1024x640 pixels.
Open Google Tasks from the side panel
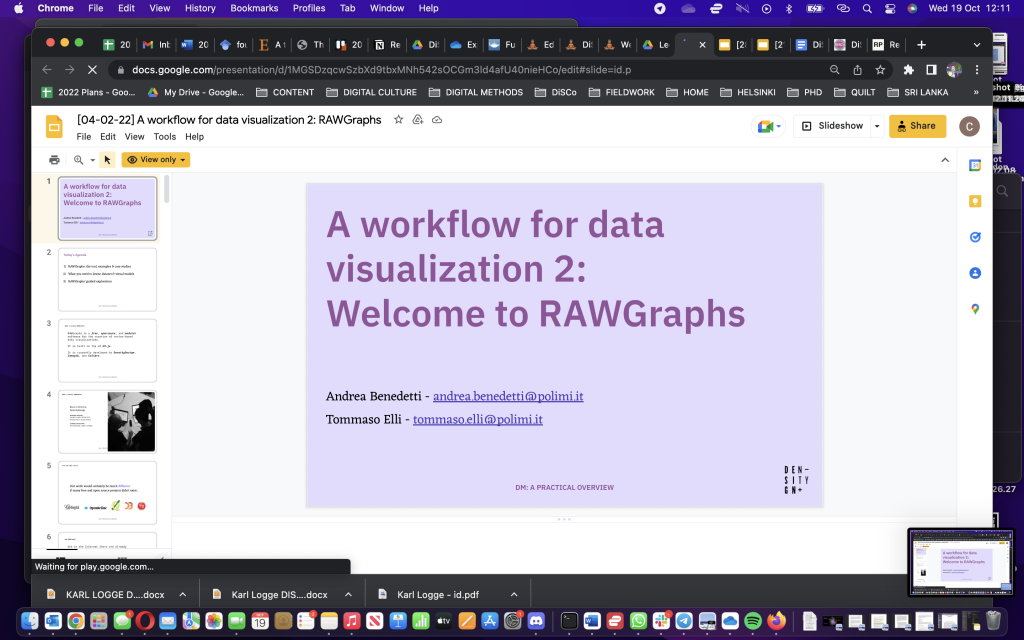point(974,237)
